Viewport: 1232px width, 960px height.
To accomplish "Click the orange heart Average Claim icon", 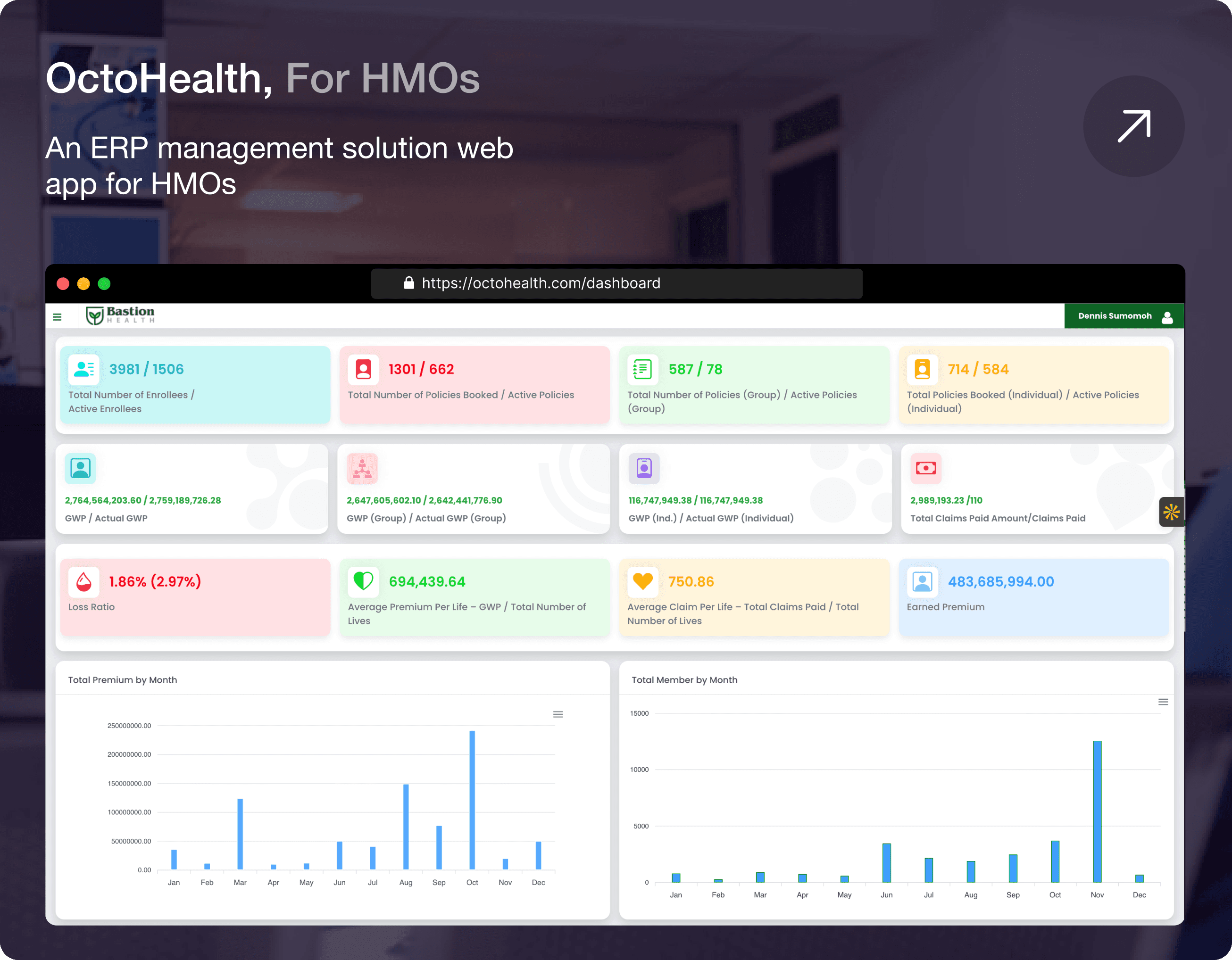I will [x=642, y=581].
